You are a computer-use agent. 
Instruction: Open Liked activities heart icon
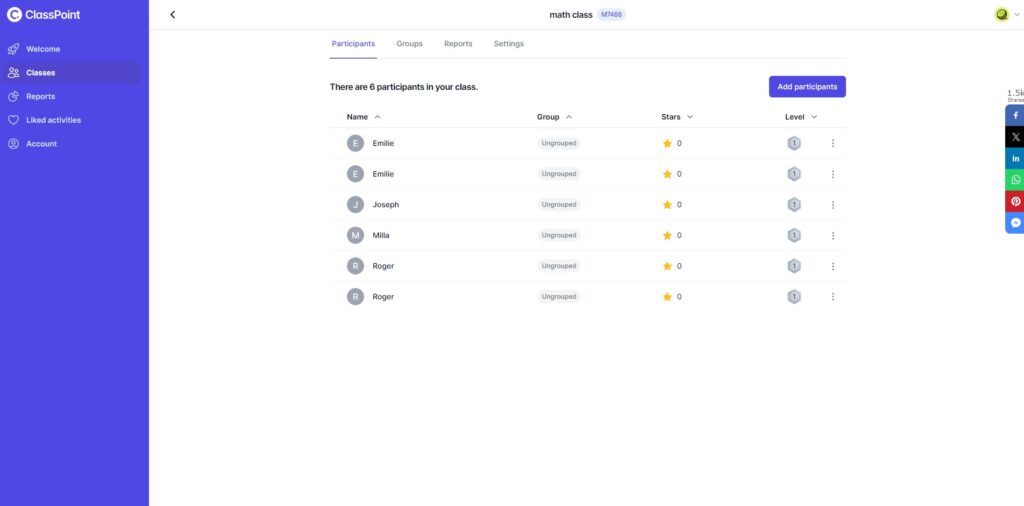coord(13,120)
